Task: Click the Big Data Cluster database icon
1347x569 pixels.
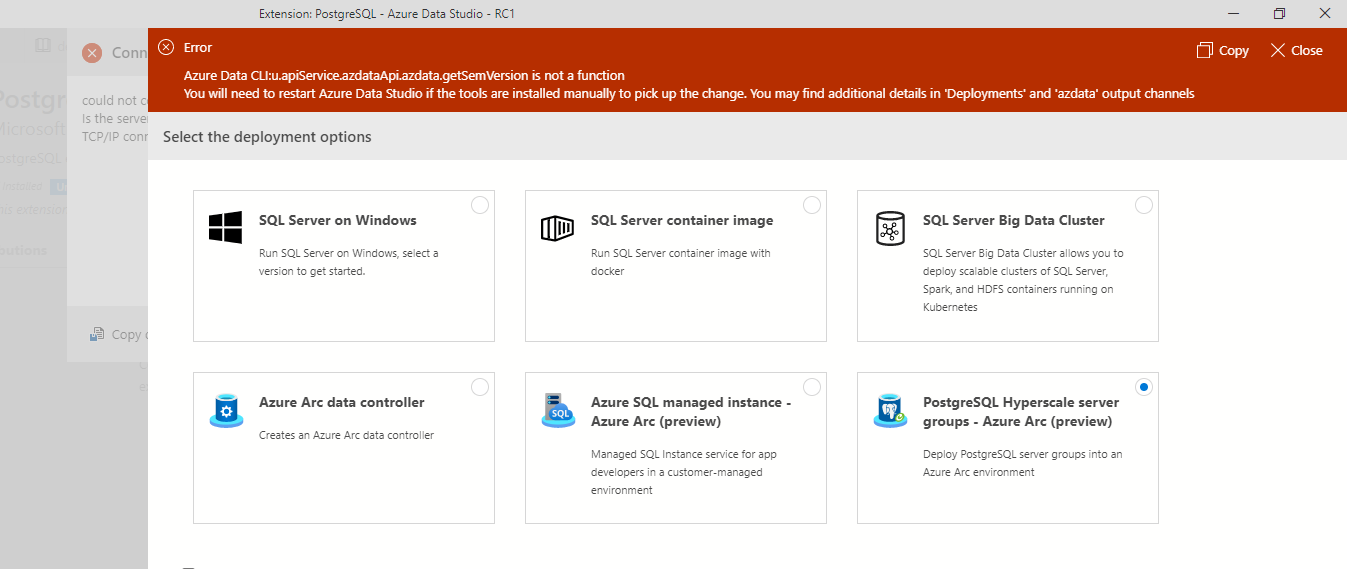Action: [890, 228]
